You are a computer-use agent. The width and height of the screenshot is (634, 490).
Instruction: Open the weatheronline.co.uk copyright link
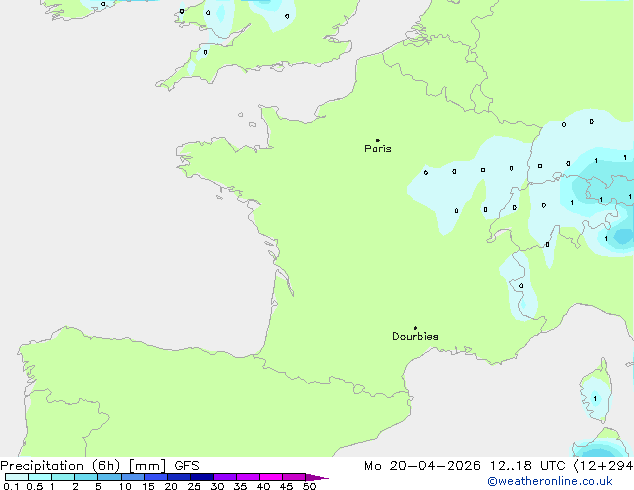point(549,481)
